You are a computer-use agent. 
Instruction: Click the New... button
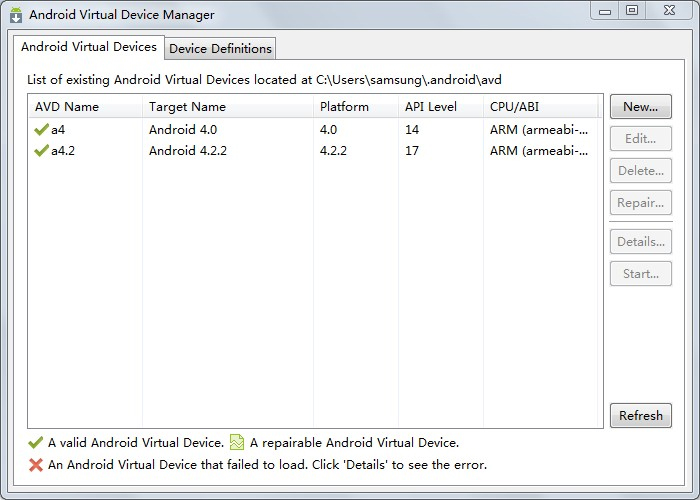[x=641, y=107]
